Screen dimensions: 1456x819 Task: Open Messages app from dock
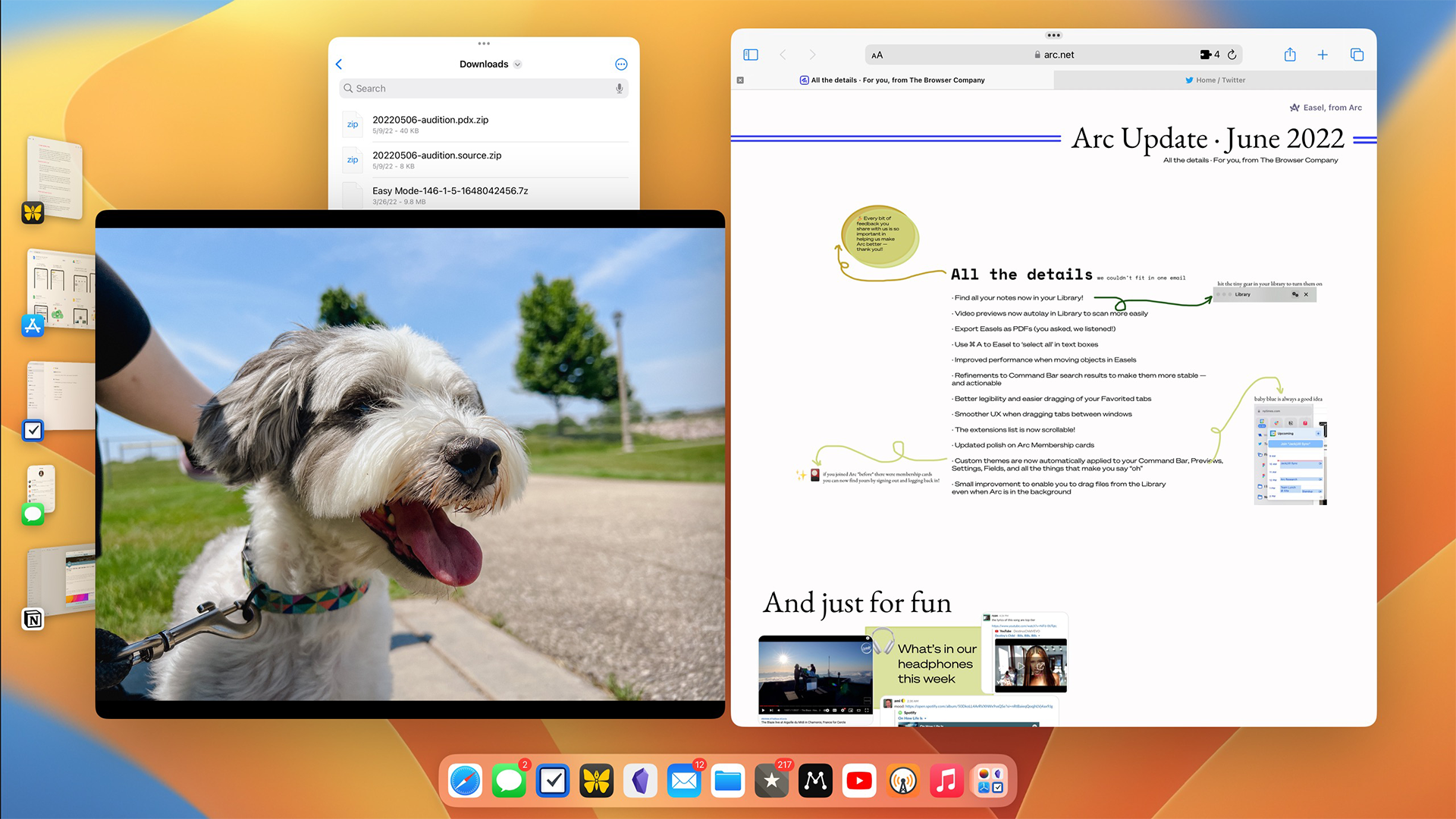tap(509, 780)
